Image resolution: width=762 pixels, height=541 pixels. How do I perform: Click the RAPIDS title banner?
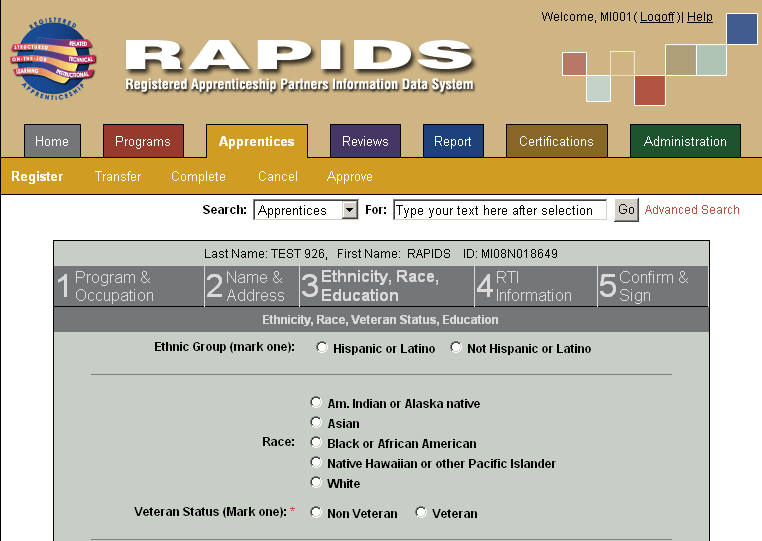click(x=299, y=65)
